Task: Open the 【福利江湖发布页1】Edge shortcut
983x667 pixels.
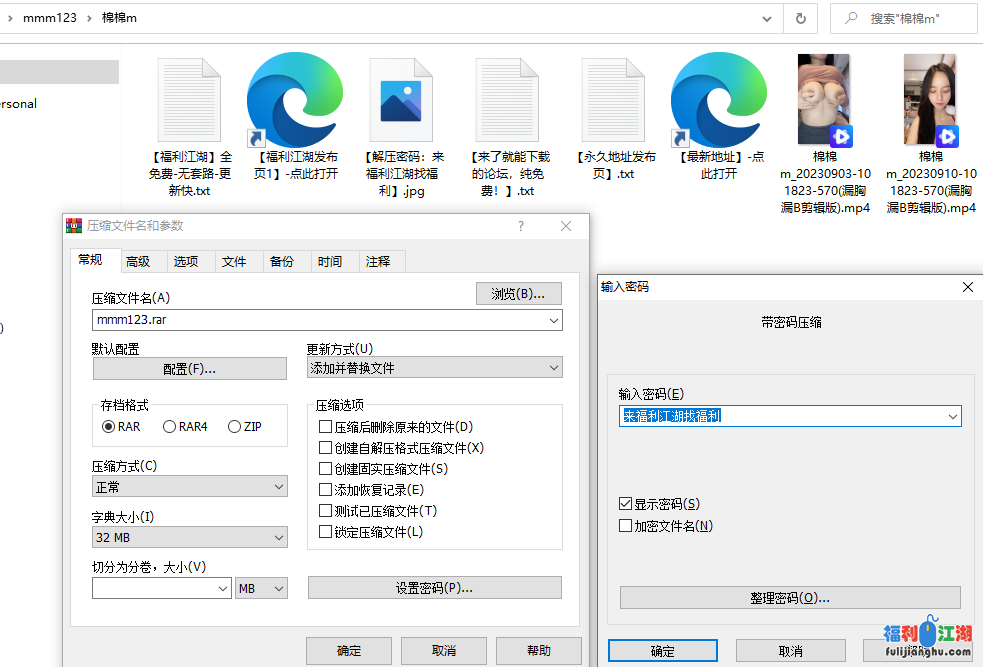Action: coord(294,99)
